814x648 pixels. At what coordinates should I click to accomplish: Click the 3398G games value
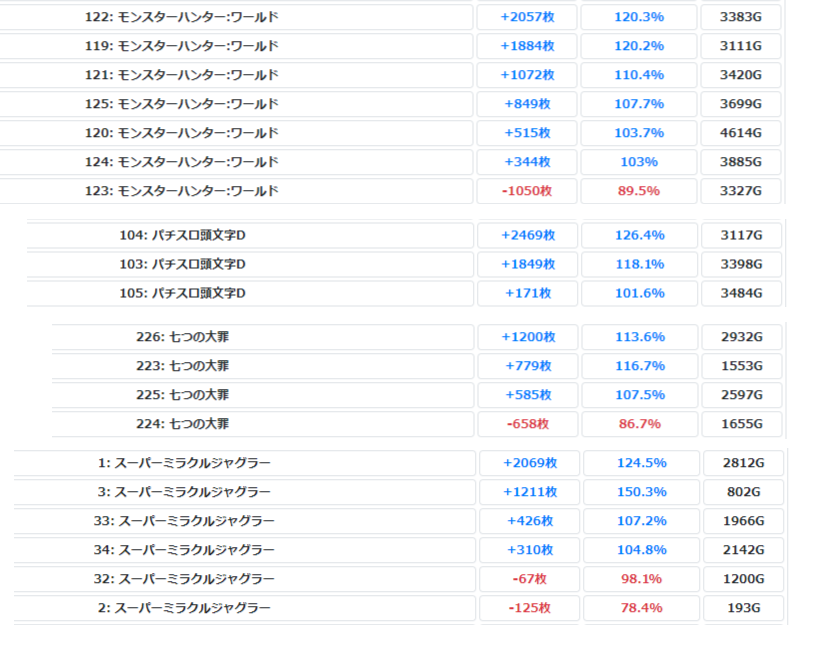point(742,265)
